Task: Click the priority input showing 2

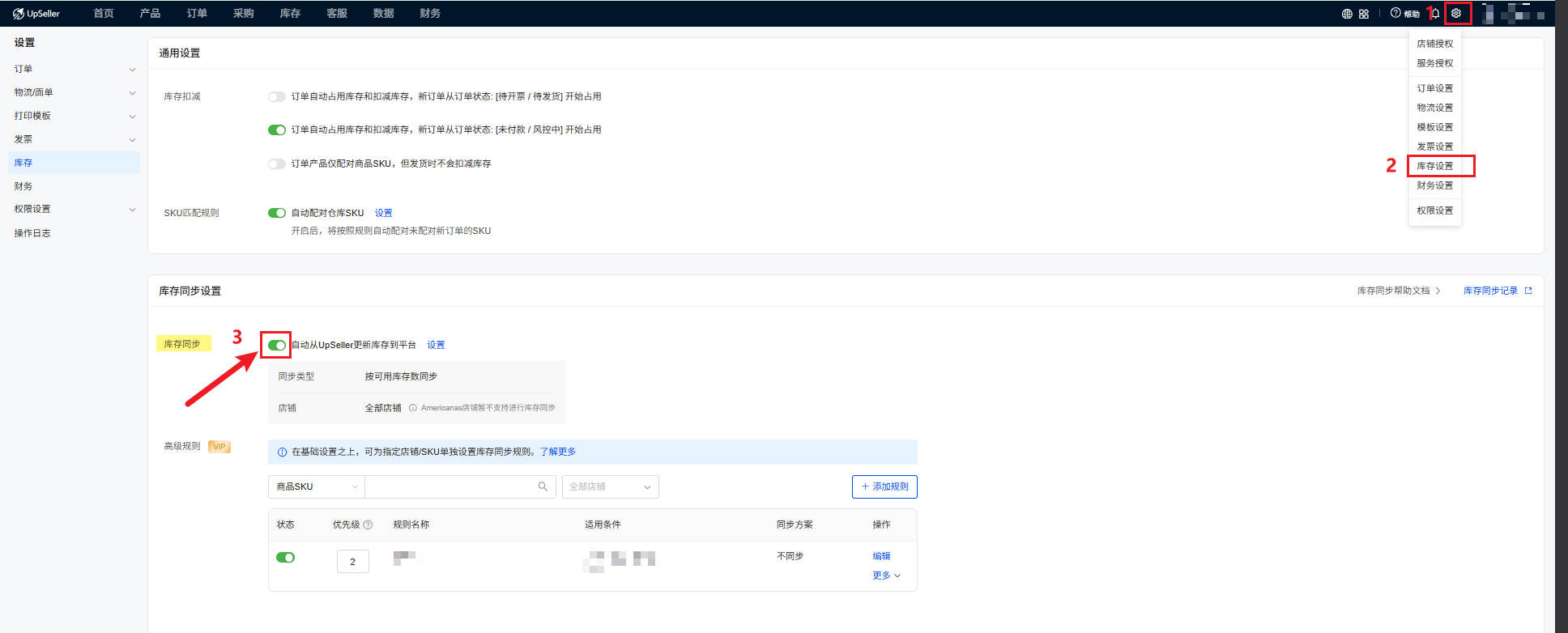Action: click(x=352, y=562)
